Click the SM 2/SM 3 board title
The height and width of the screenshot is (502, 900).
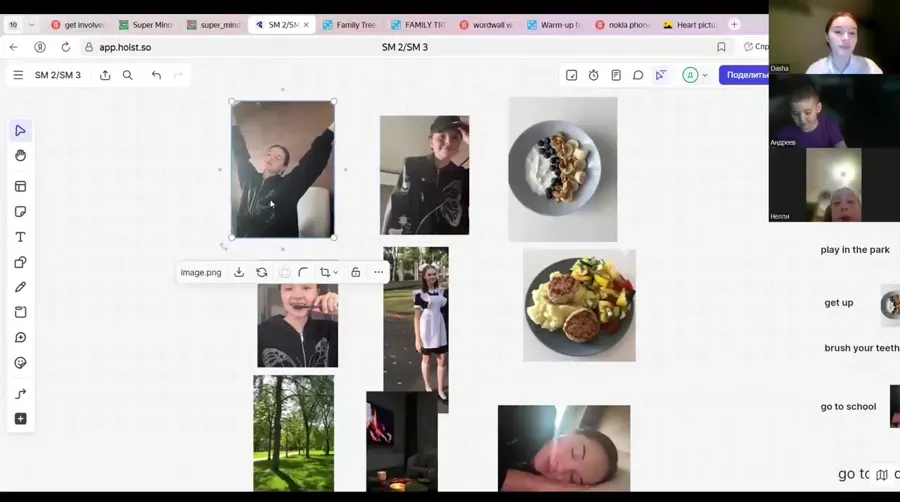pos(57,75)
